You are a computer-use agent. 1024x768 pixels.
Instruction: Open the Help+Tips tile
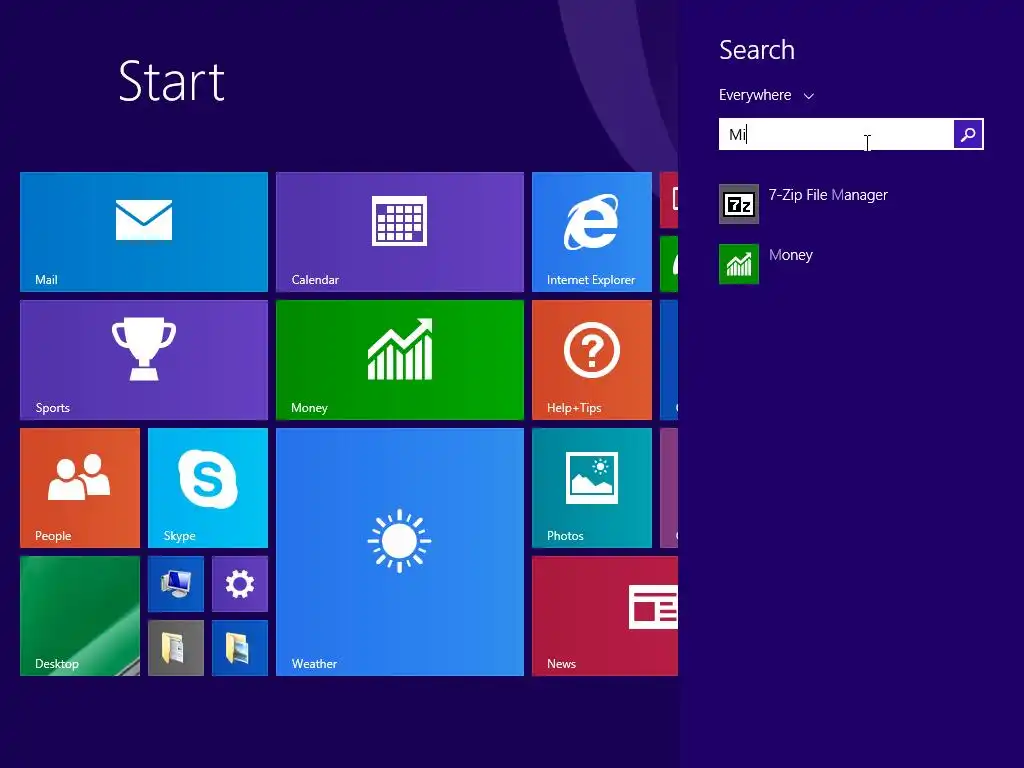pos(592,360)
